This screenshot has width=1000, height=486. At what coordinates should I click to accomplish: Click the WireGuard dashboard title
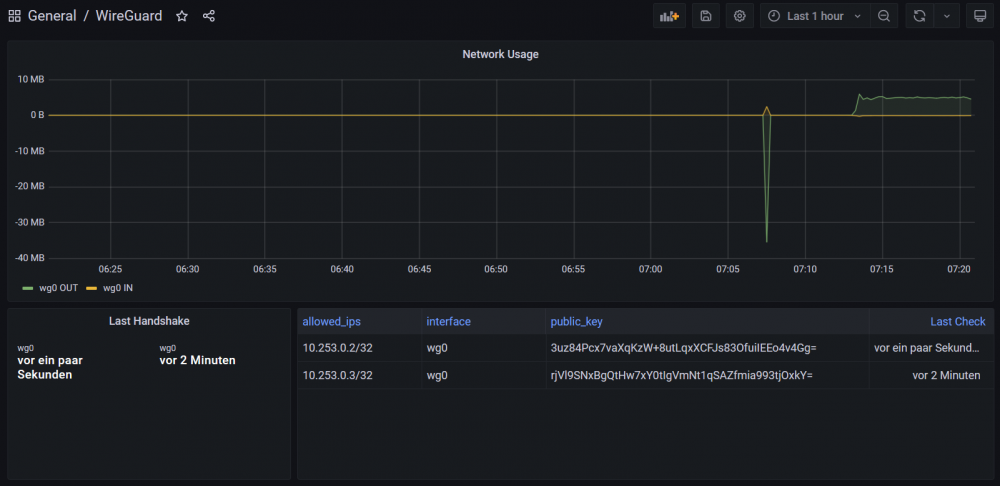pyautogui.click(x=129, y=16)
